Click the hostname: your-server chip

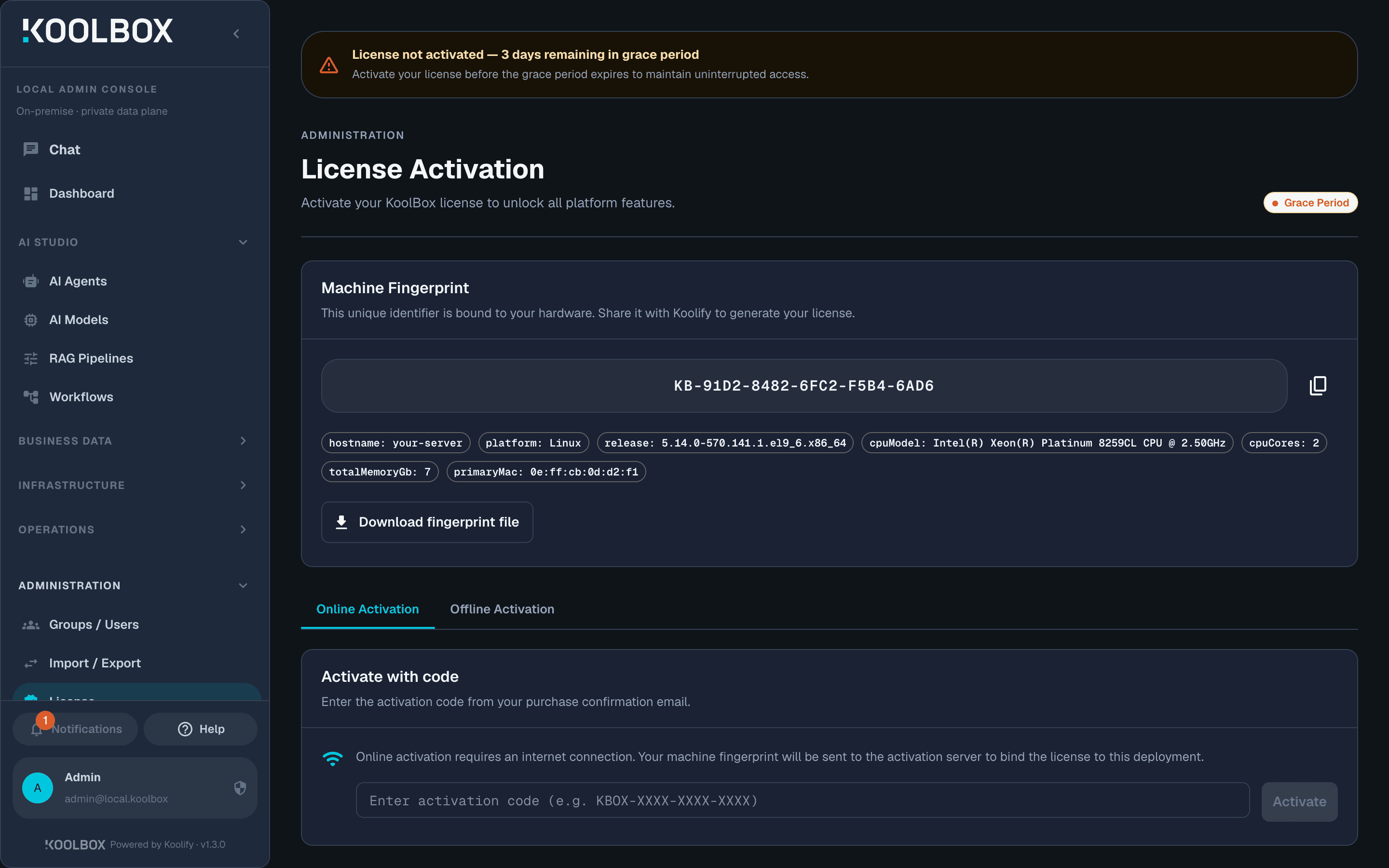pos(395,443)
